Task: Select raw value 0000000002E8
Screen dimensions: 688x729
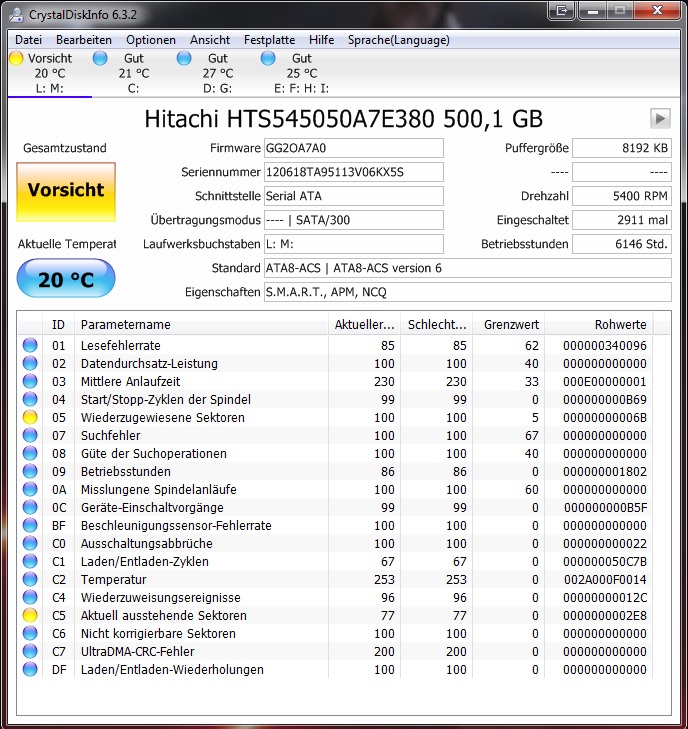Action: click(605, 616)
